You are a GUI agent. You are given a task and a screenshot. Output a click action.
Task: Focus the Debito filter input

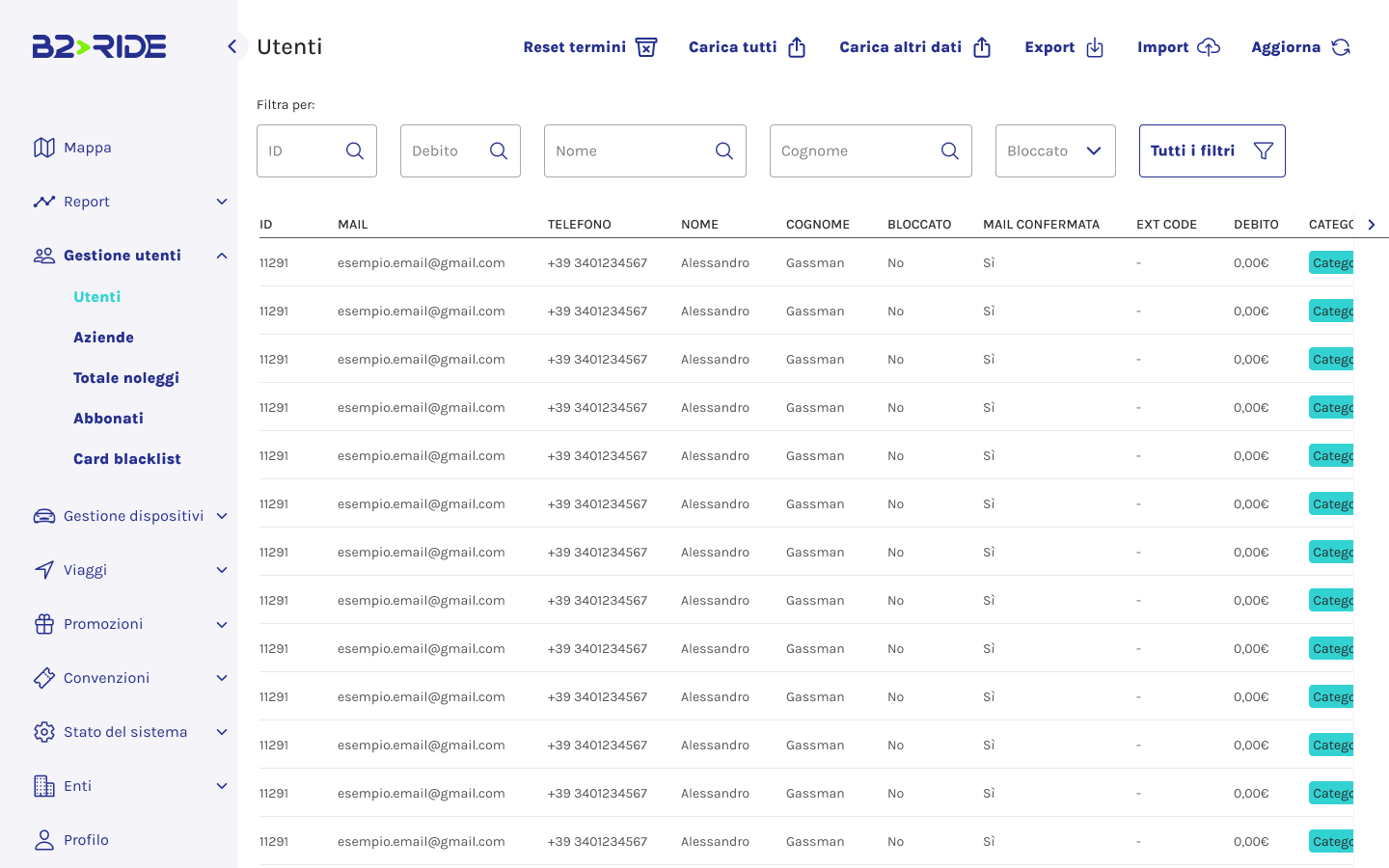tap(460, 150)
